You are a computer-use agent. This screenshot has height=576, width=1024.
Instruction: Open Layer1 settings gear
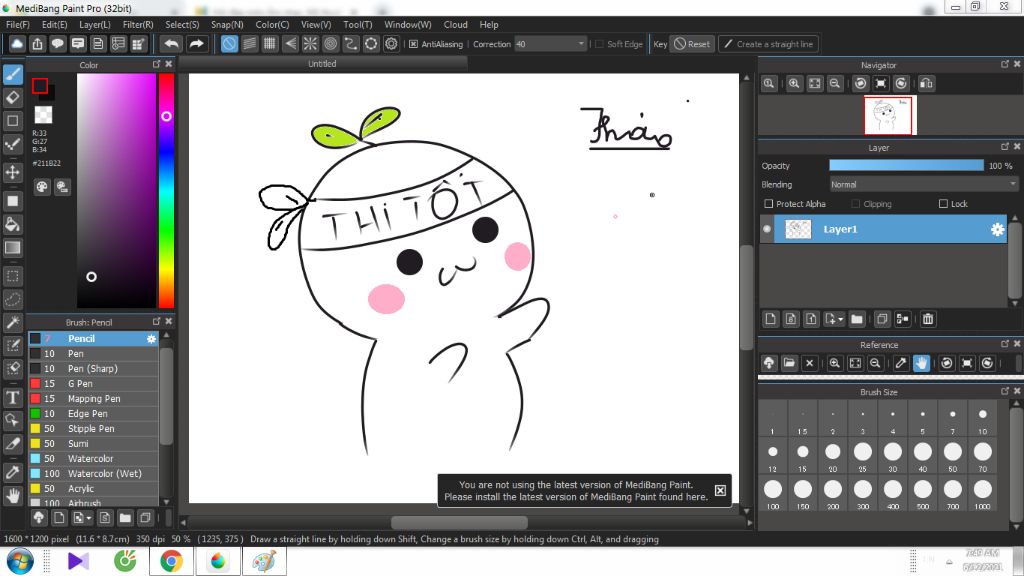[997, 229]
